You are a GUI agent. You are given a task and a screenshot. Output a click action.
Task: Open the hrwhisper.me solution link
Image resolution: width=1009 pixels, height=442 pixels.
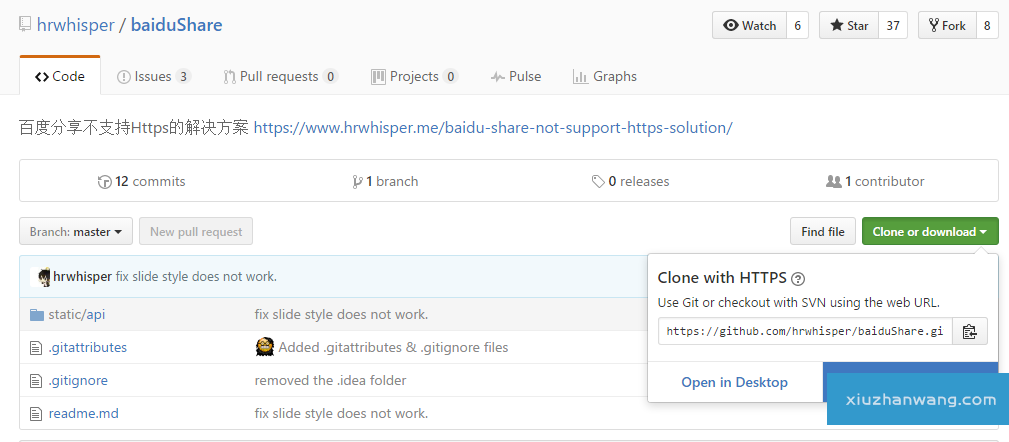pyautogui.click(x=493, y=128)
